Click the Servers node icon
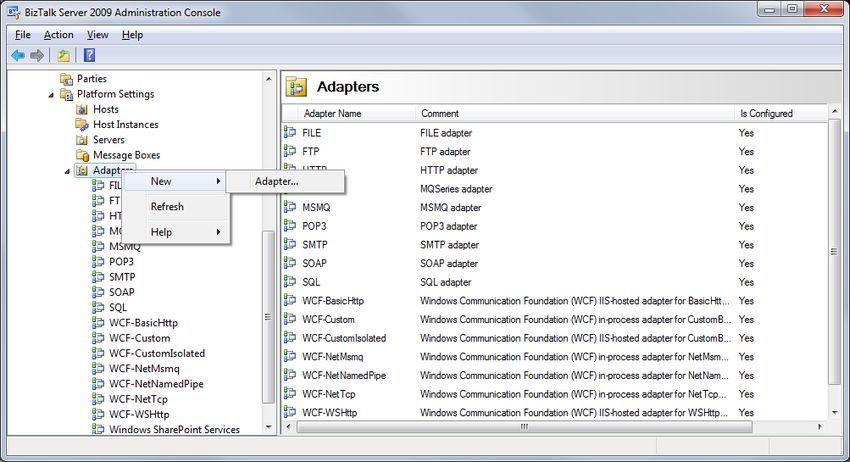Viewport: 850px width, 462px height. 82,140
